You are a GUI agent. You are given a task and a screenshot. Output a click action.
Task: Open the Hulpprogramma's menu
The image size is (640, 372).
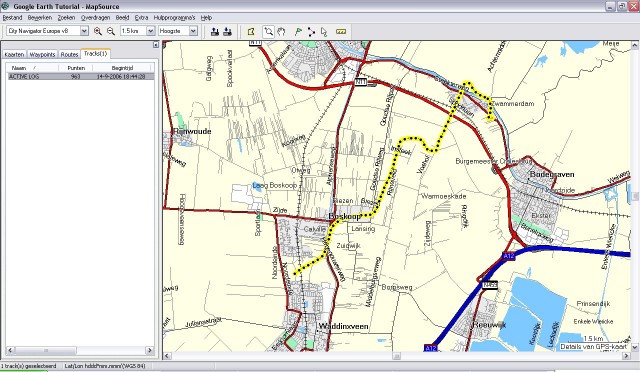pos(174,18)
